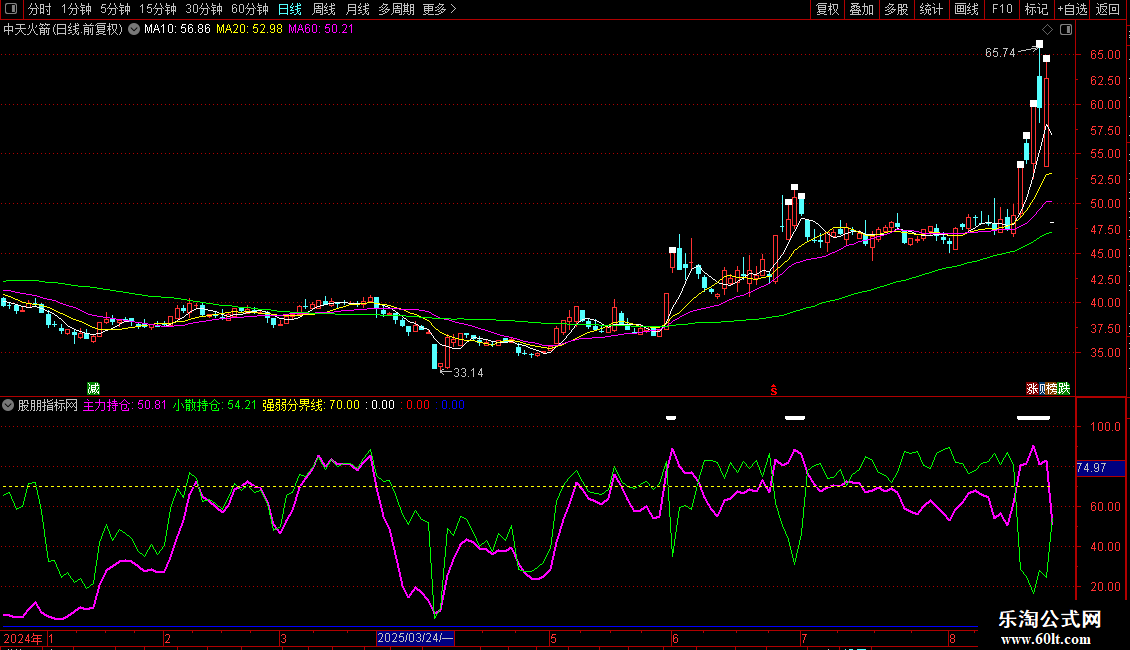Click the 返回 back button

point(1108,9)
